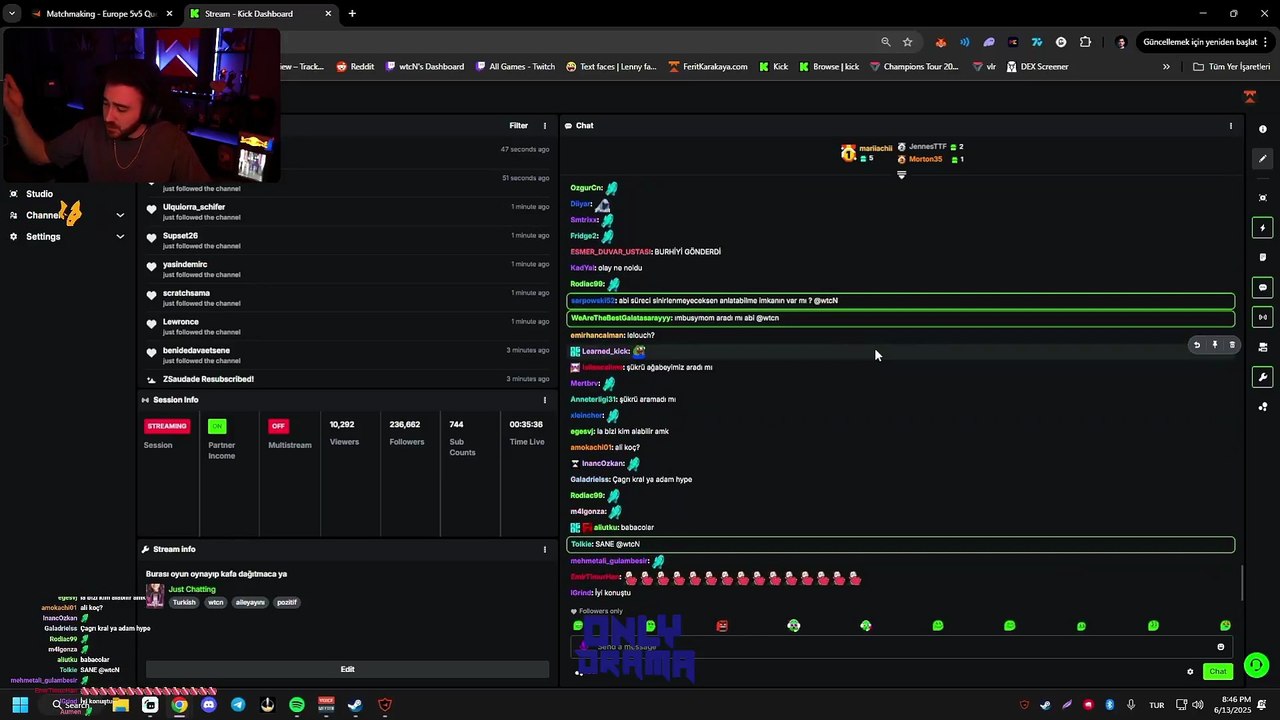
Task: Open the FeritKarakaya.com bookmark
Action: (x=708, y=67)
